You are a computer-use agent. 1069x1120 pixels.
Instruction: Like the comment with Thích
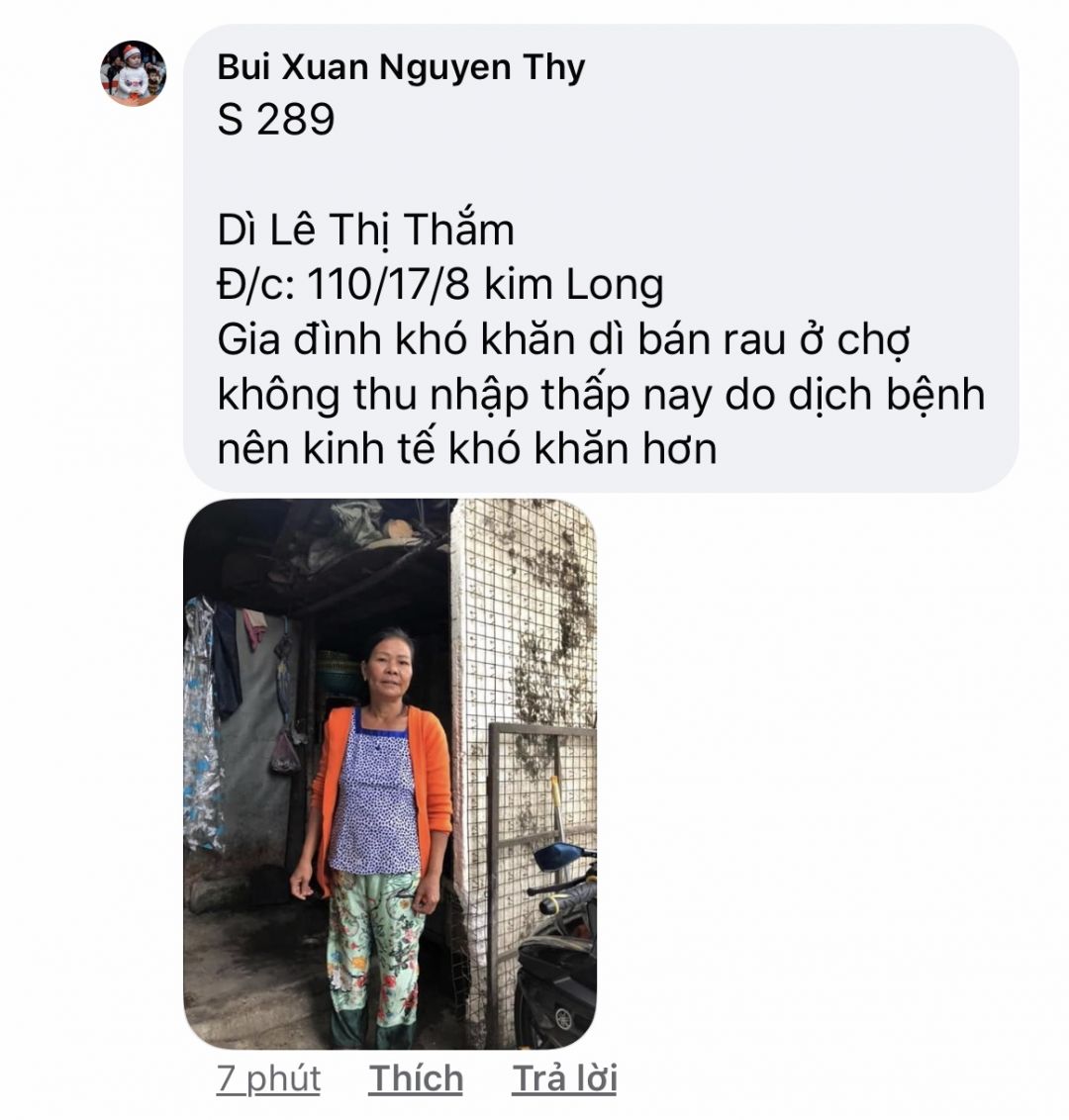pyautogui.click(x=416, y=1077)
